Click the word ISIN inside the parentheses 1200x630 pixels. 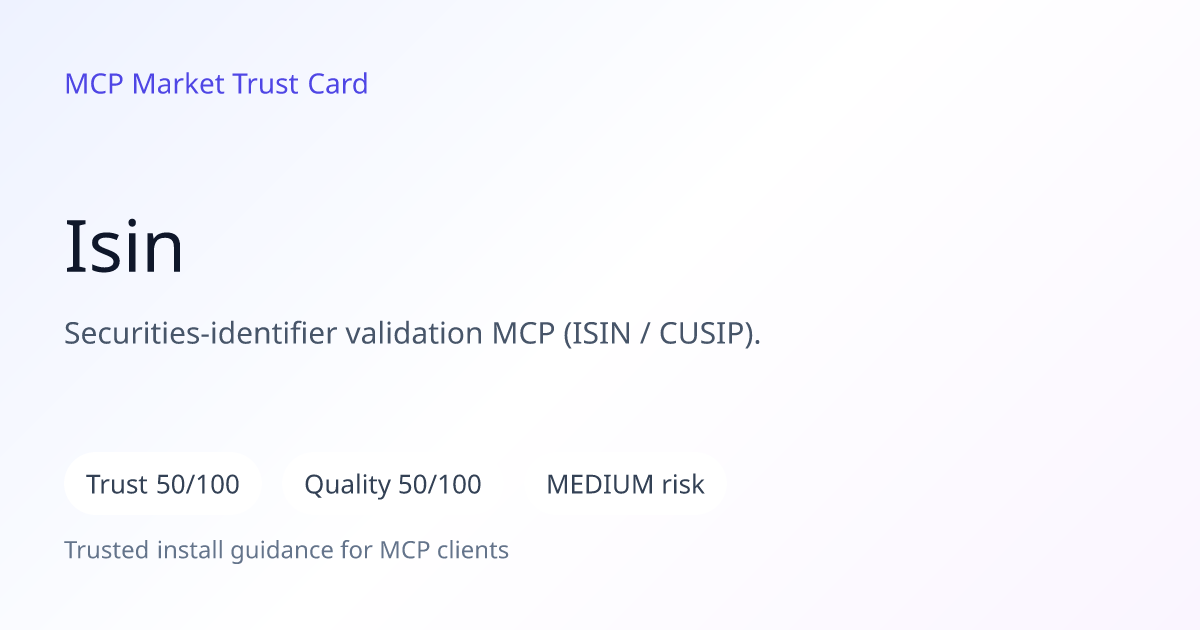point(611,333)
